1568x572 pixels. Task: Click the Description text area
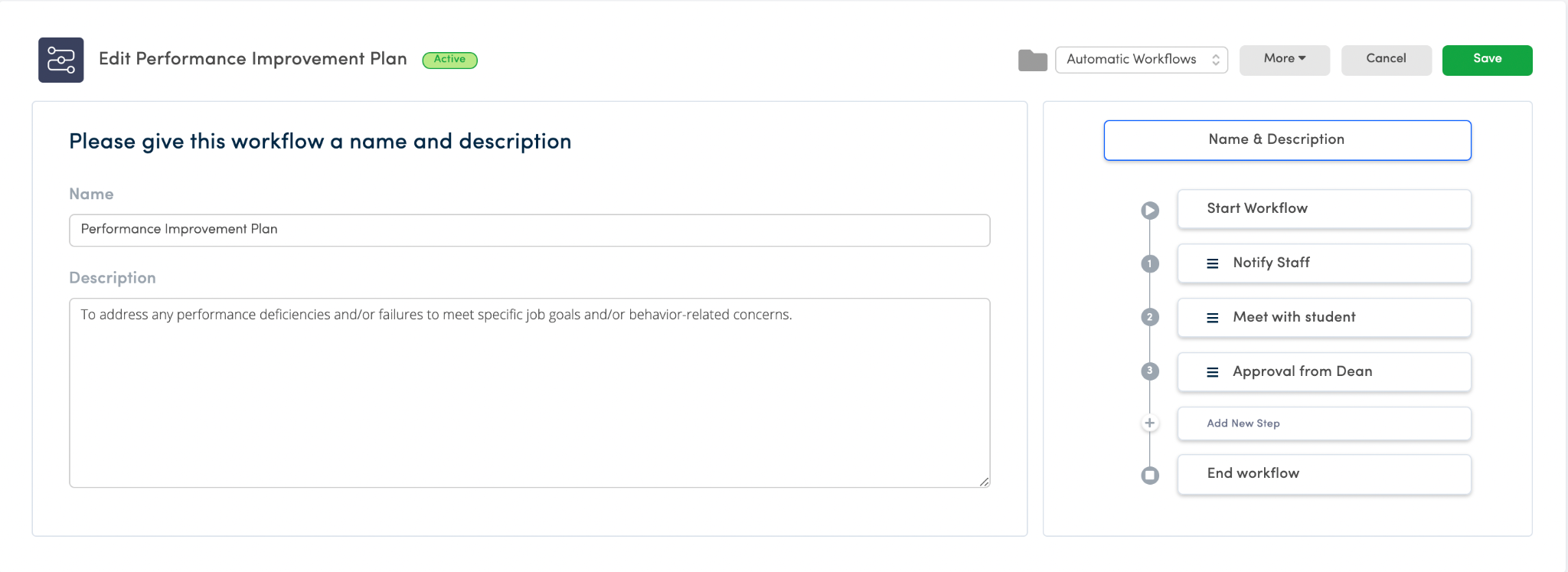pyautogui.click(x=529, y=391)
